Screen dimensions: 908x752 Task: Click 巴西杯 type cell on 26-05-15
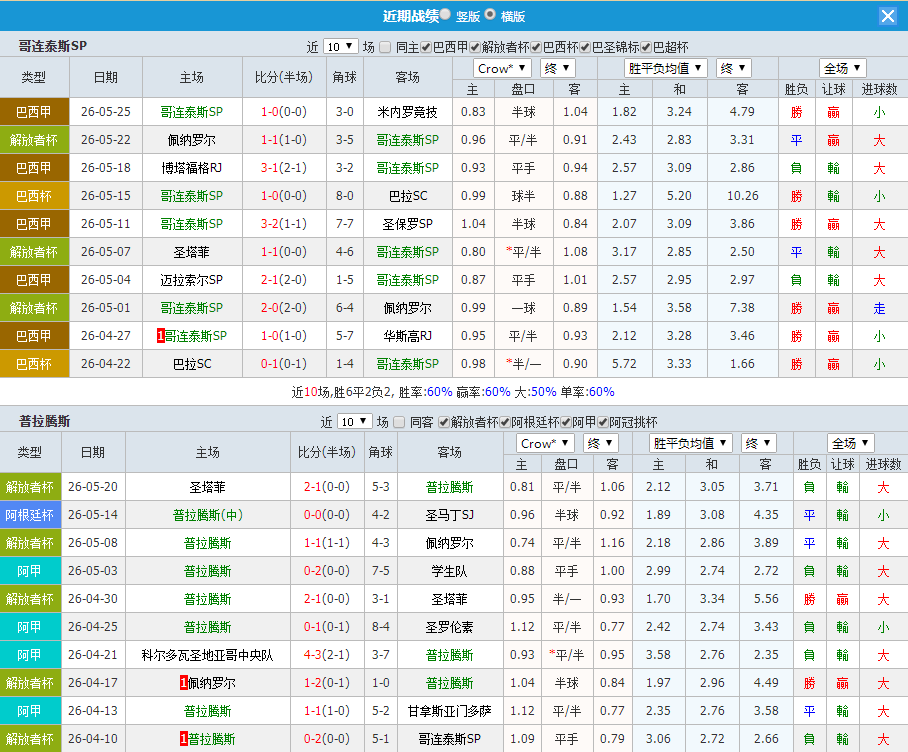34,196
